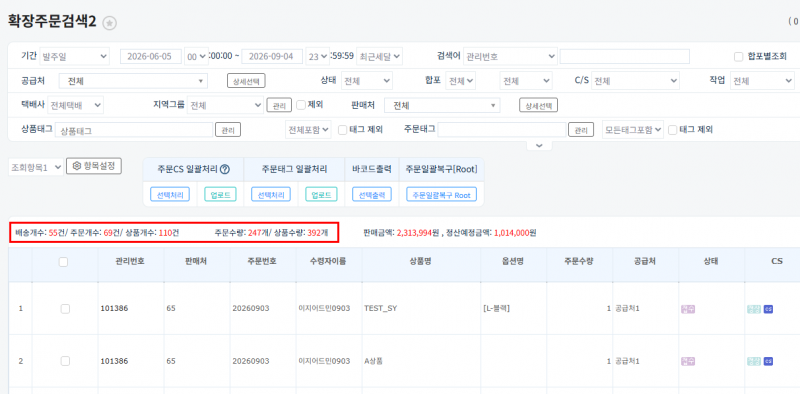Tick 태그 제외 for the 주문태그 filter

click(672, 130)
